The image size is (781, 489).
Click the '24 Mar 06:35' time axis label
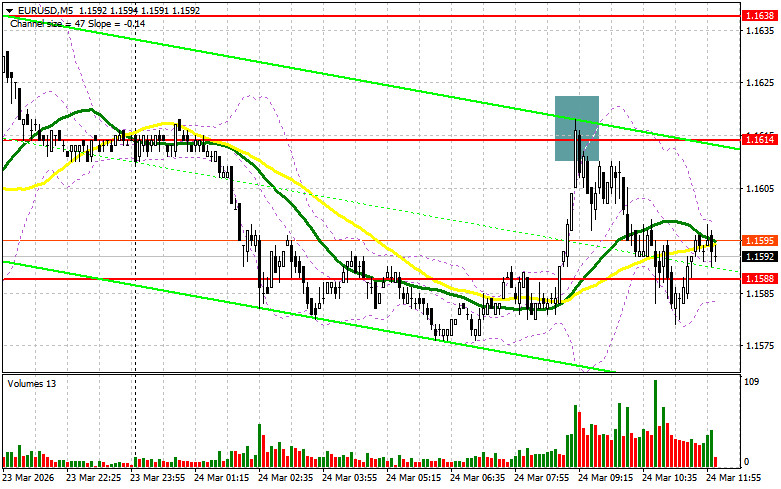[477, 478]
